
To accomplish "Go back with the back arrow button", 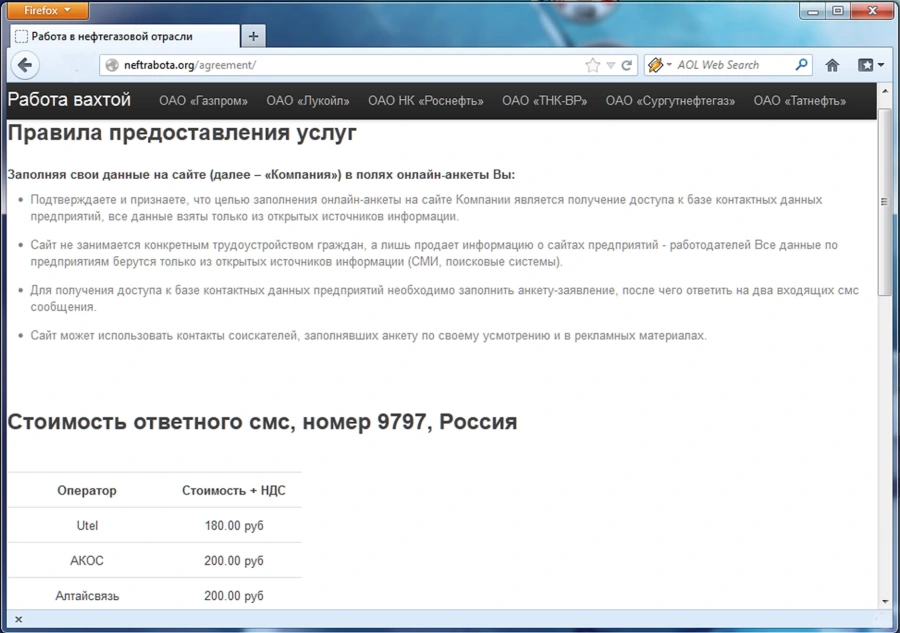I will (25, 65).
